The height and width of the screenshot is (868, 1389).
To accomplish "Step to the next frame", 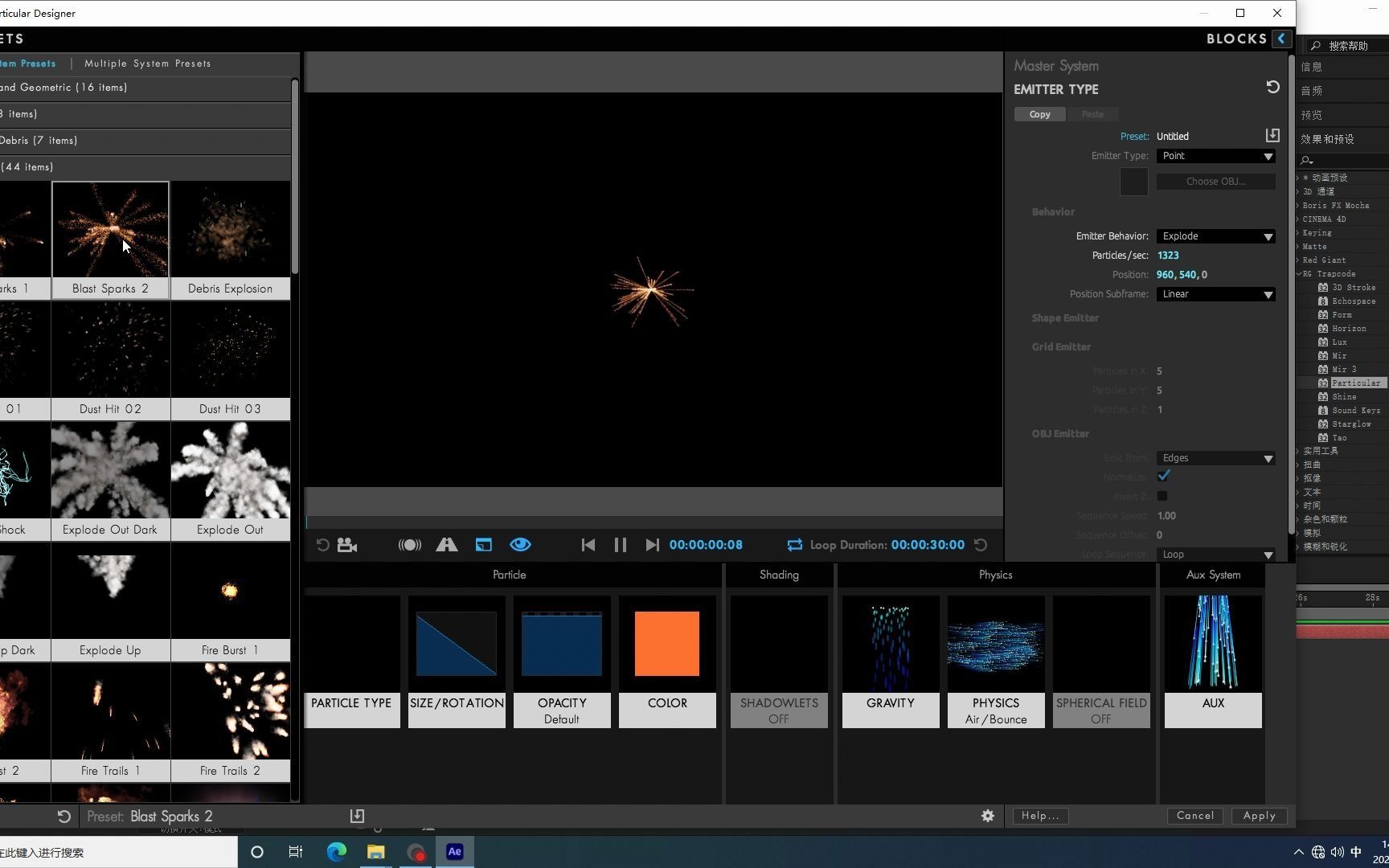I will [652, 545].
